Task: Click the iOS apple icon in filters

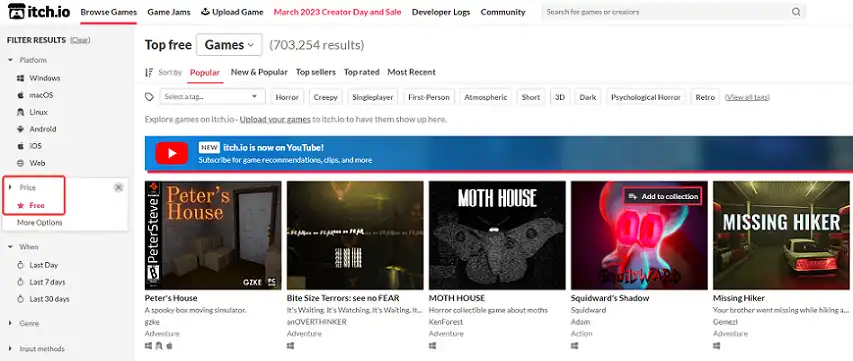Action: tap(20, 146)
